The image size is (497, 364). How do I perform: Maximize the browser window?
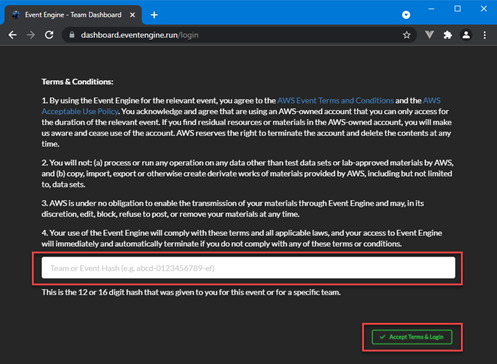pyautogui.click(x=458, y=9)
